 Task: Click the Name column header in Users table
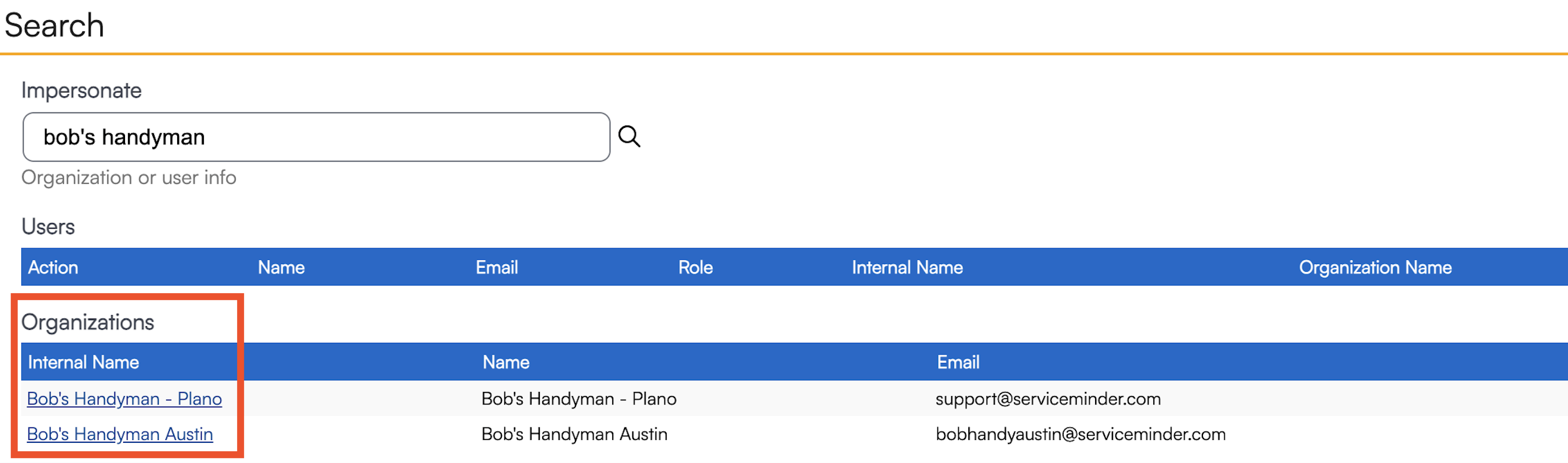click(x=281, y=267)
